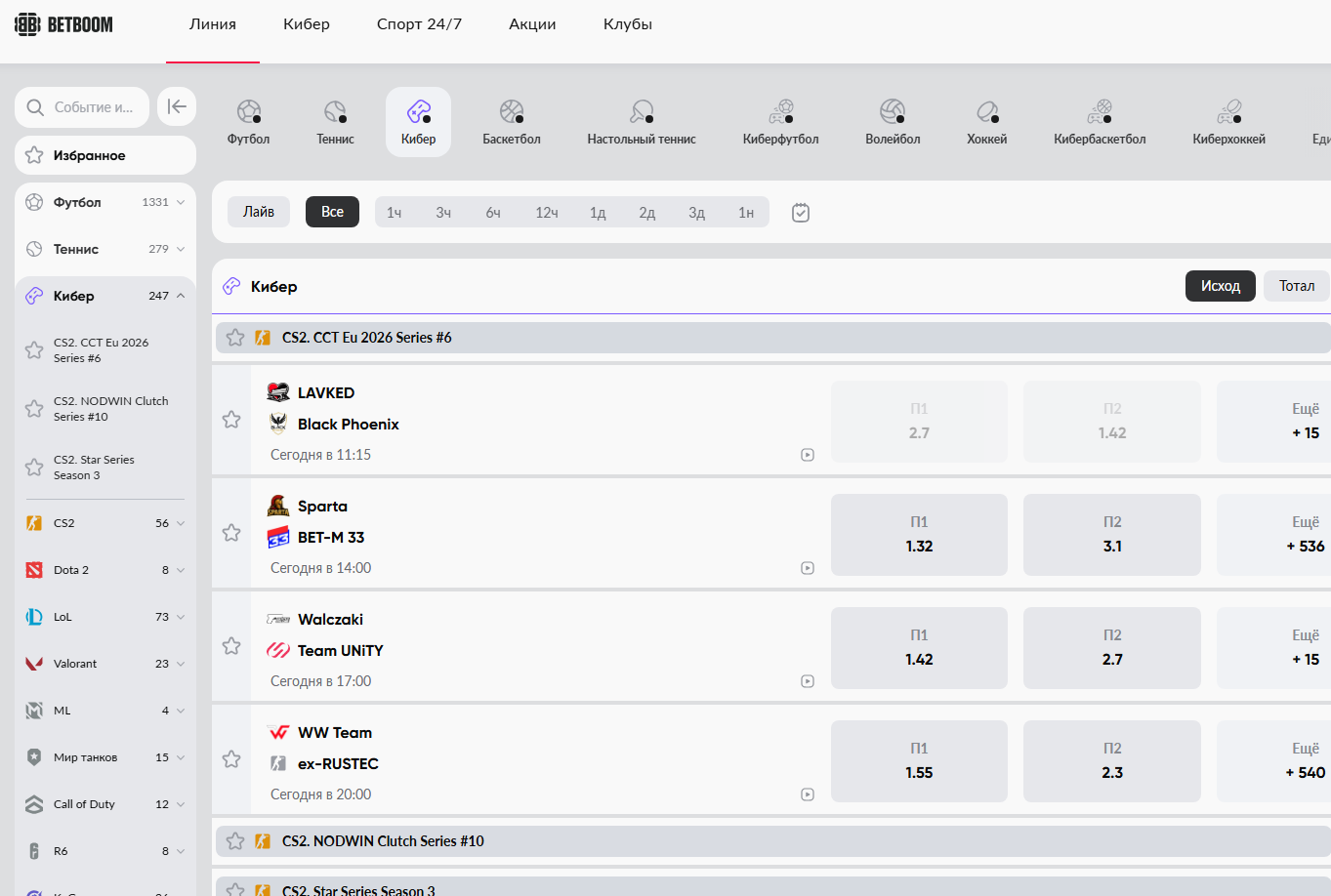The width and height of the screenshot is (1331, 896).
Task: Select the Кибер sport icon in top carousel
Action: tap(418, 122)
